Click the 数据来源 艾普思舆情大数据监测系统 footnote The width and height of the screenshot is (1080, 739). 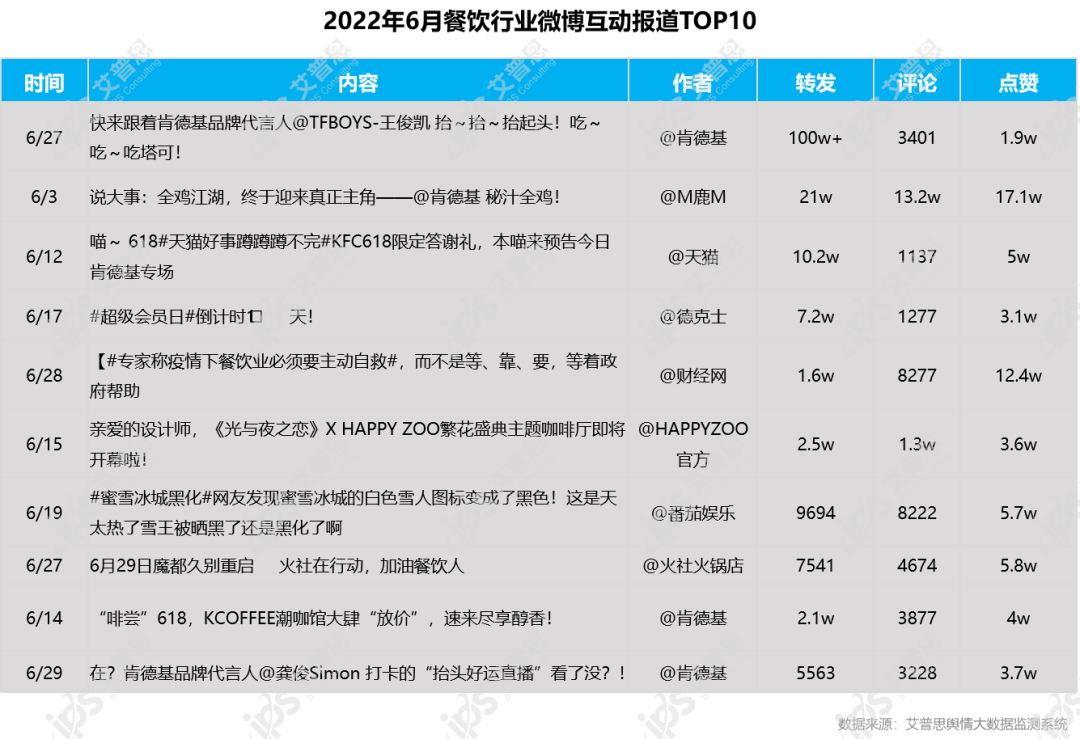click(953, 724)
